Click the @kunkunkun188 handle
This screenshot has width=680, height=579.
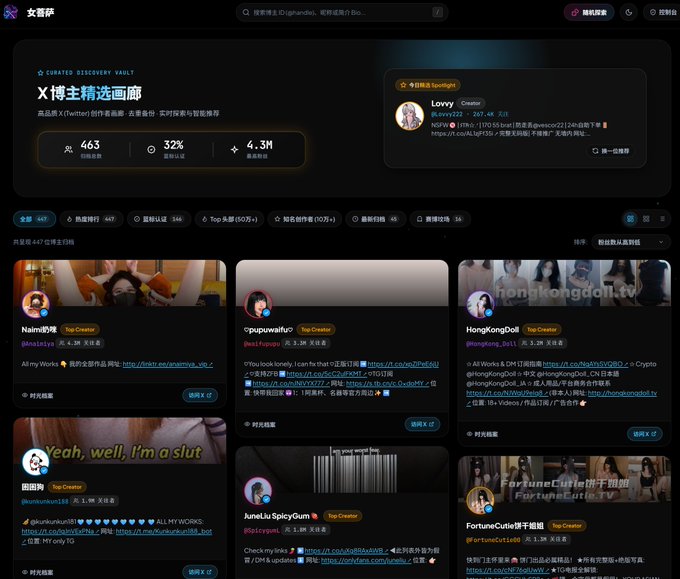pyautogui.click(x=45, y=501)
